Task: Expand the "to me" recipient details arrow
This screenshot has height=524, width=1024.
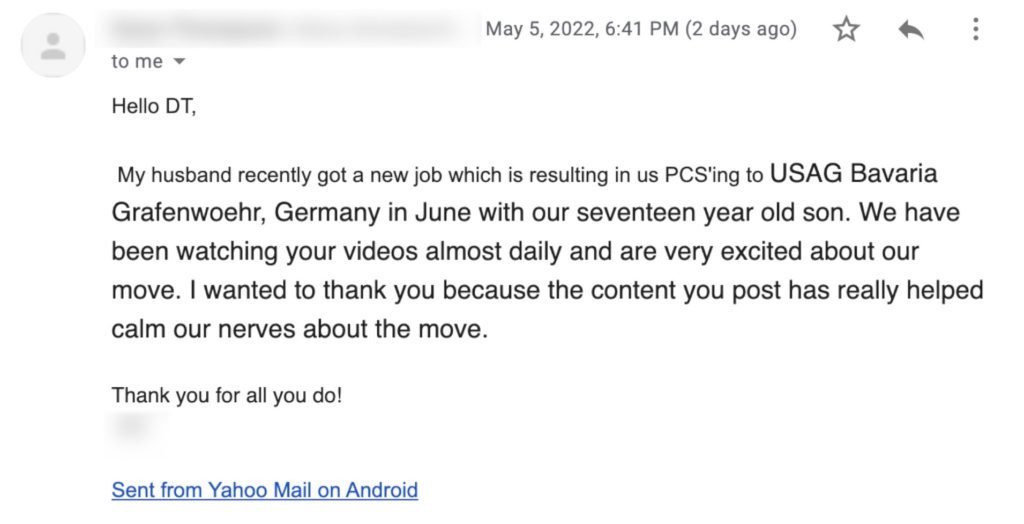Action: pos(180,62)
